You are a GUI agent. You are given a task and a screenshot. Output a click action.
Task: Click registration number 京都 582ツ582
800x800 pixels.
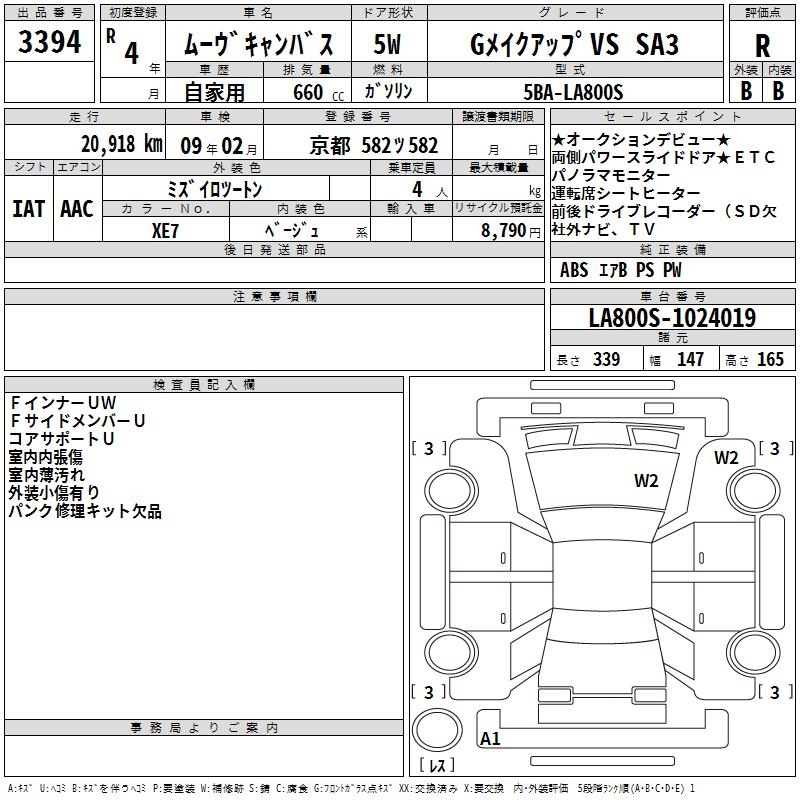(373, 146)
